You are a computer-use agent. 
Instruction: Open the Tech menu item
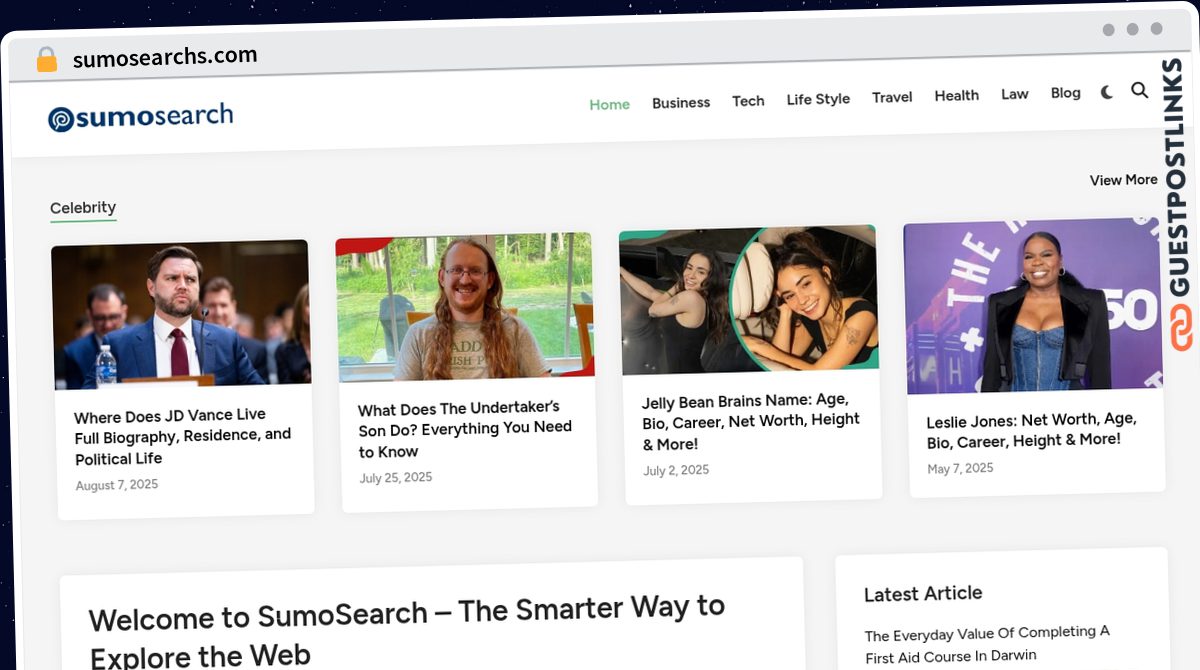748,100
